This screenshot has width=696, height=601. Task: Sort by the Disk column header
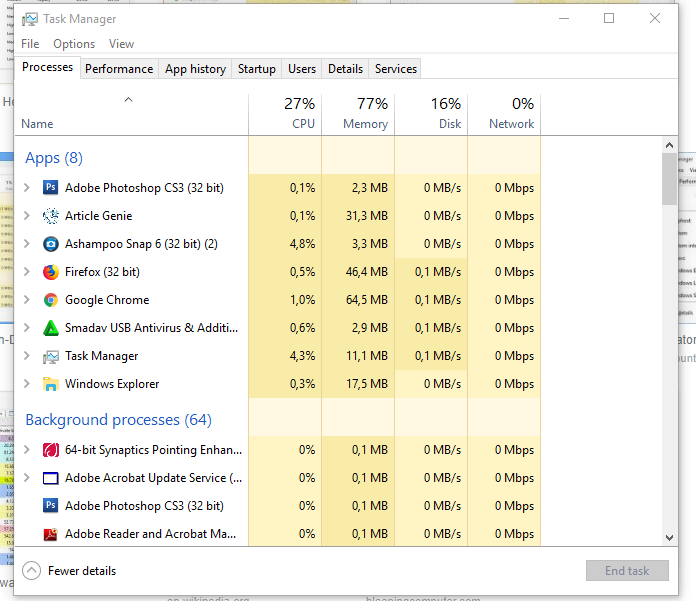(x=431, y=115)
